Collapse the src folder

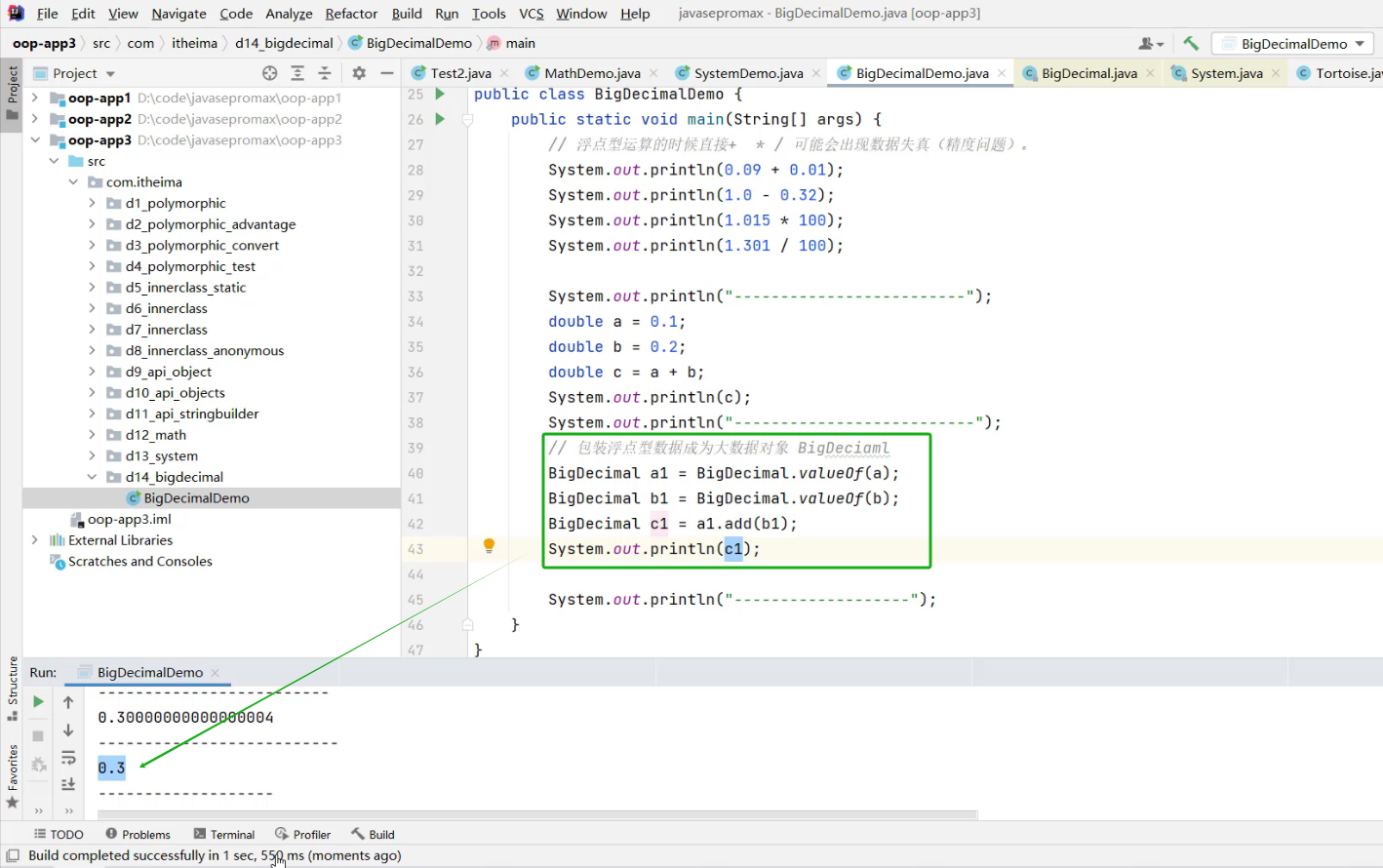click(x=54, y=161)
